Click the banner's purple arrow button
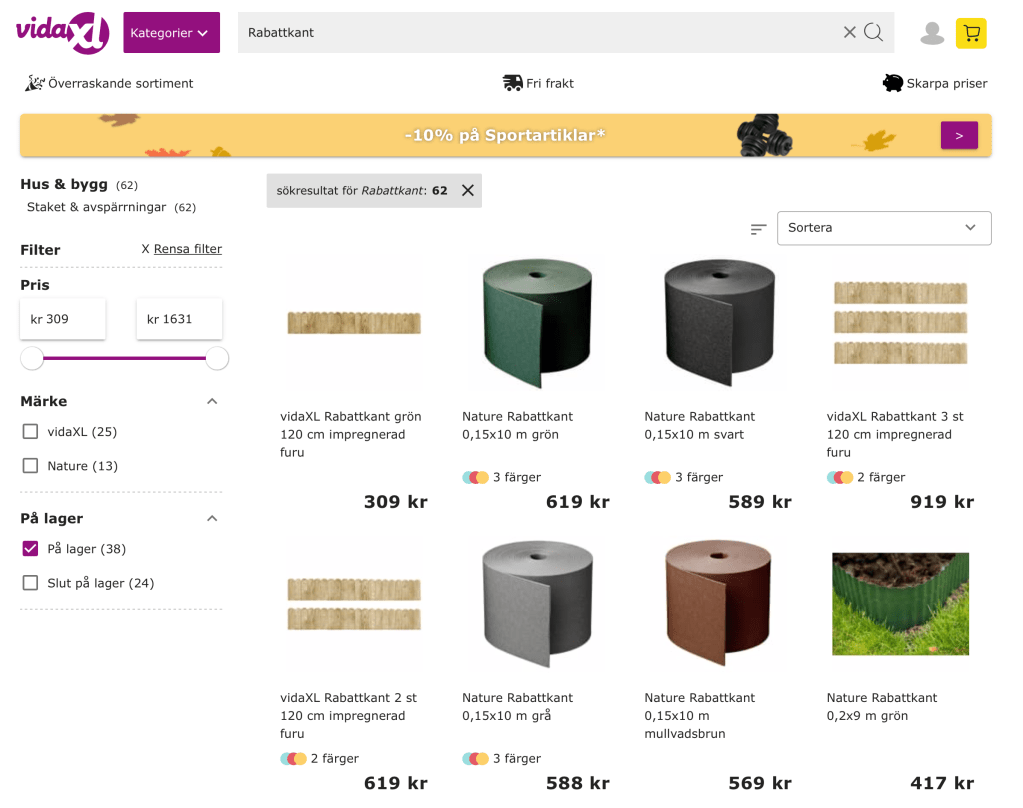Screen dimensions: 1023x808 point(959,135)
